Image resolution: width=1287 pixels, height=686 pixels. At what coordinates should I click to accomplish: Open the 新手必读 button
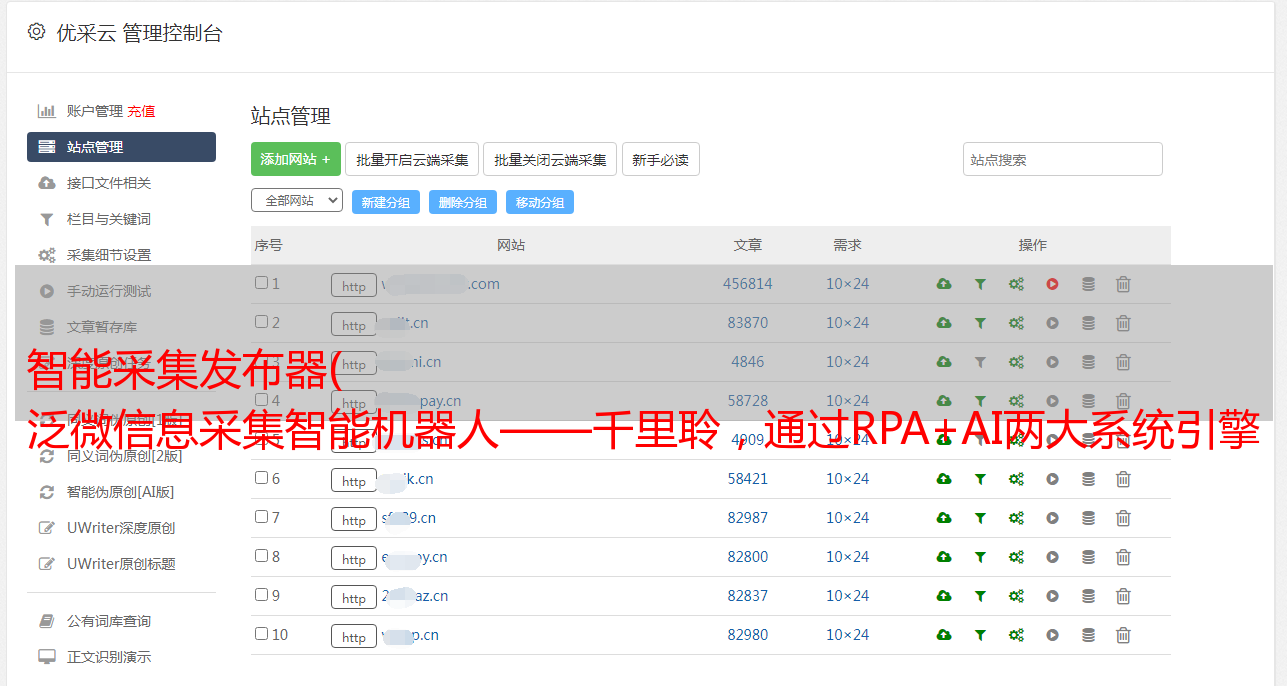[x=660, y=159]
